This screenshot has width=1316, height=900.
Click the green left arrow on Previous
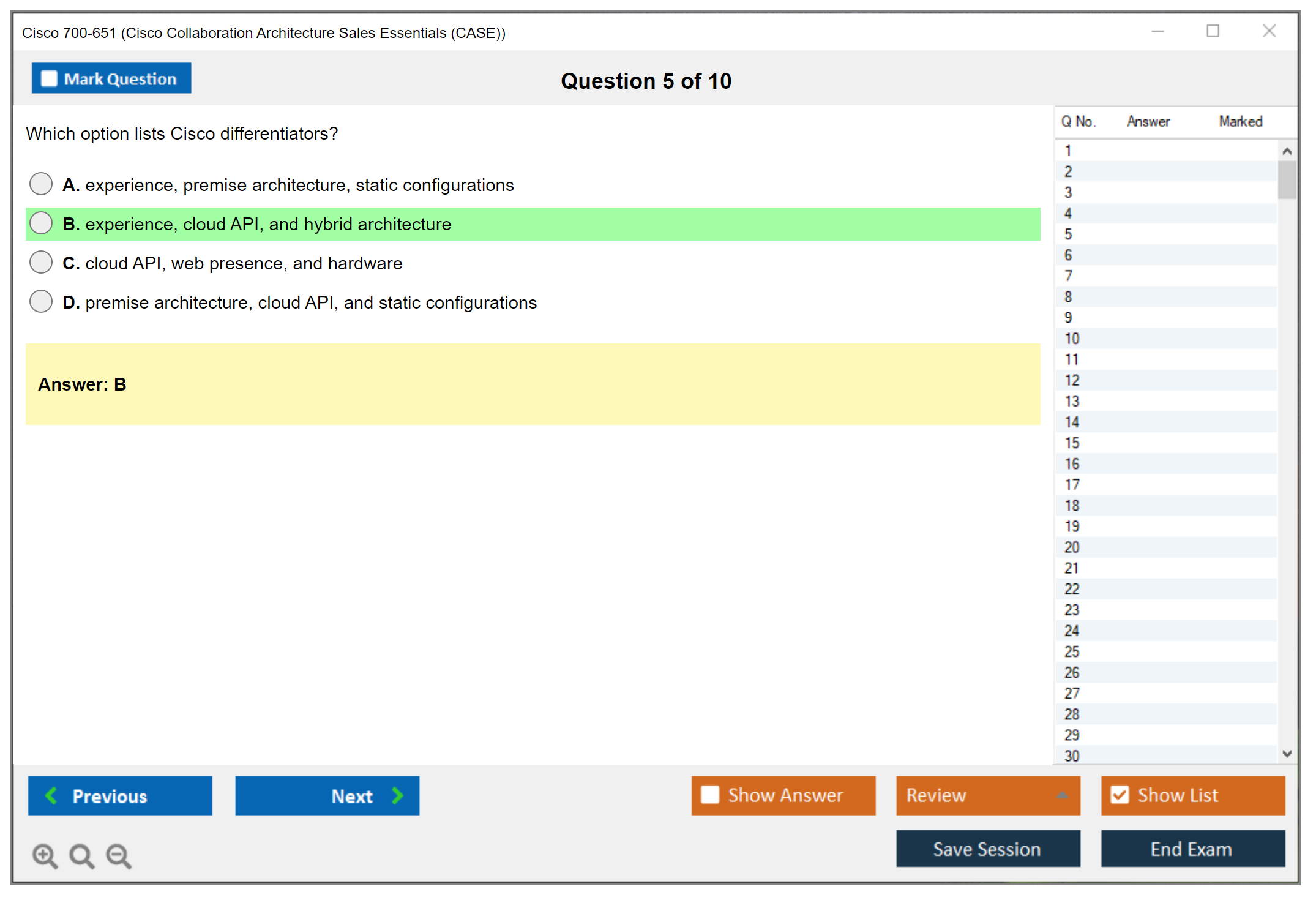point(51,795)
